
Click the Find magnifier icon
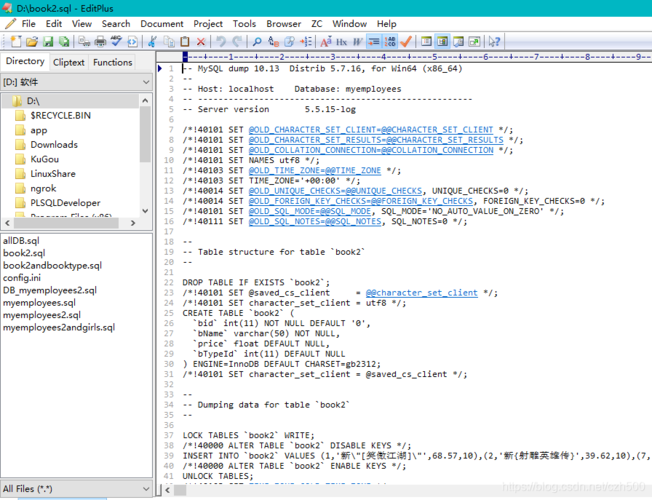(x=257, y=42)
